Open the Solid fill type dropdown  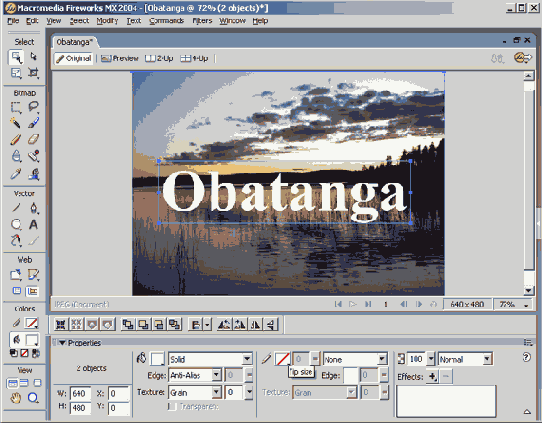click(210, 359)
